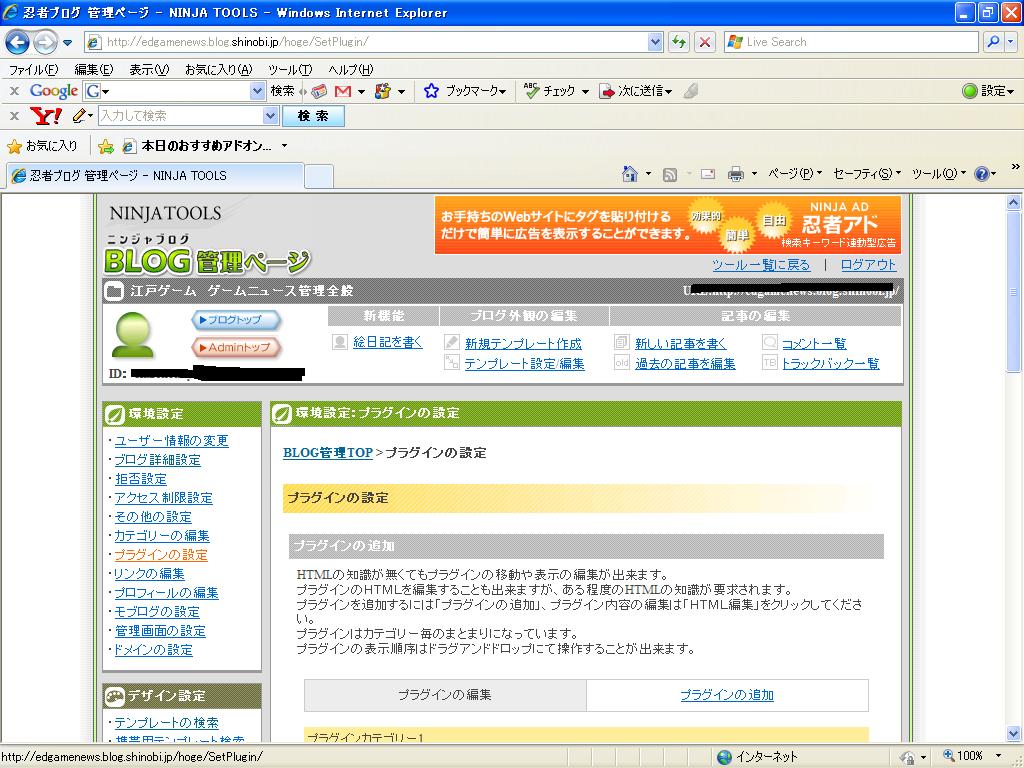Click the Yahoo! logo in the toolbar
Screen dimensions: 1024x768
46,116
